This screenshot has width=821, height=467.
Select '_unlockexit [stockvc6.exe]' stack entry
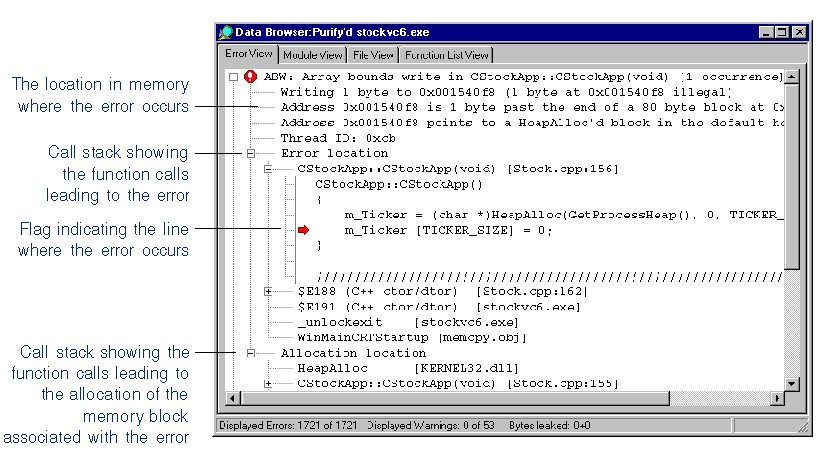[407, 322]
